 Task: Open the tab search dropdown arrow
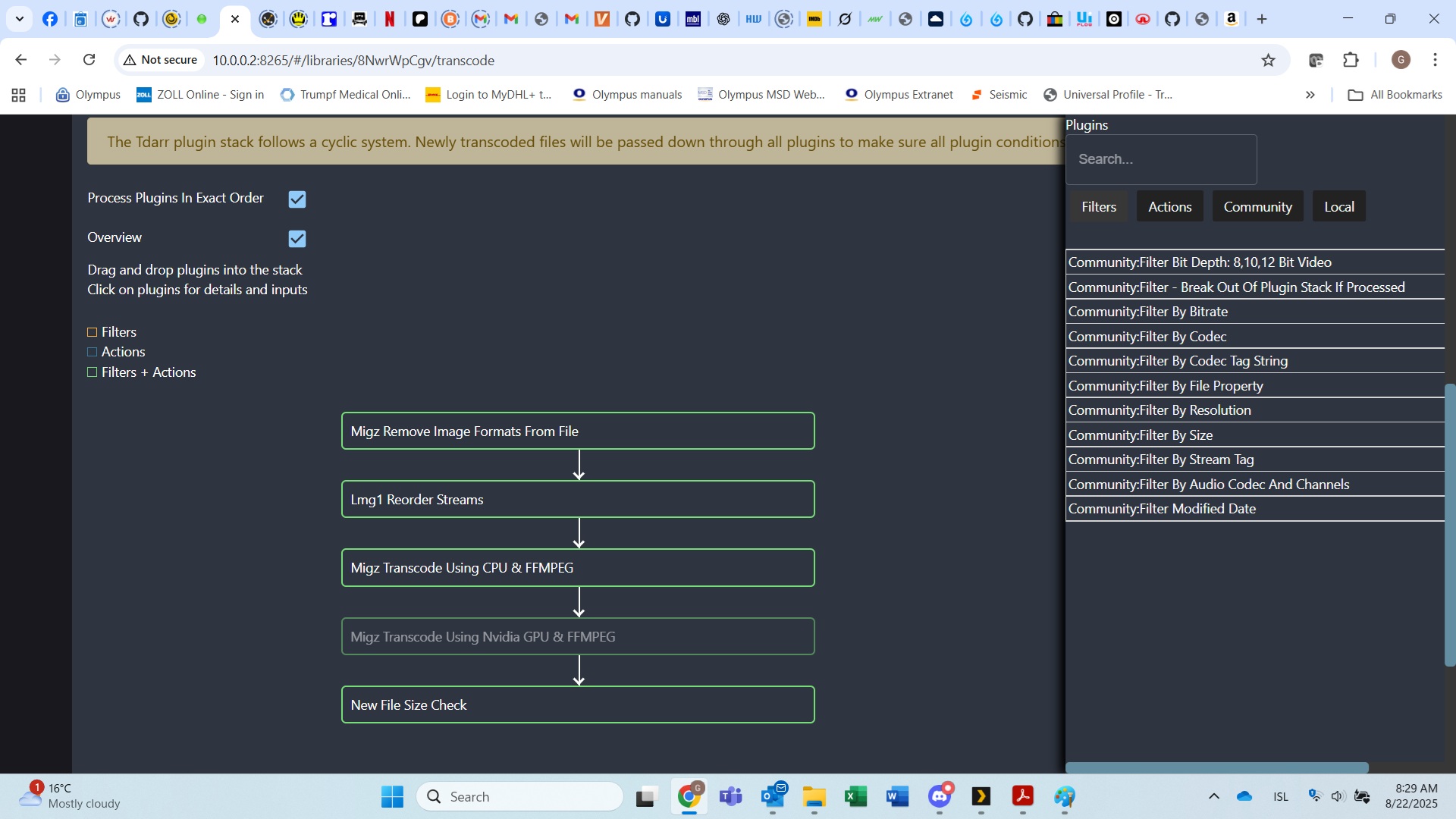click(20, 19)
